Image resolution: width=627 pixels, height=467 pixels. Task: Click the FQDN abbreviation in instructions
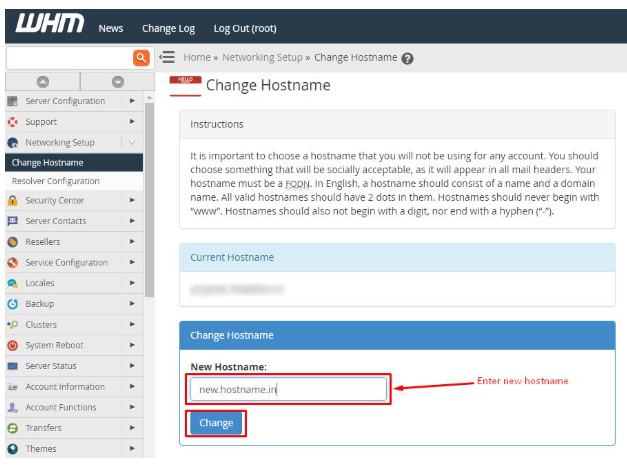pyautogui.click(x=298, y=184)
